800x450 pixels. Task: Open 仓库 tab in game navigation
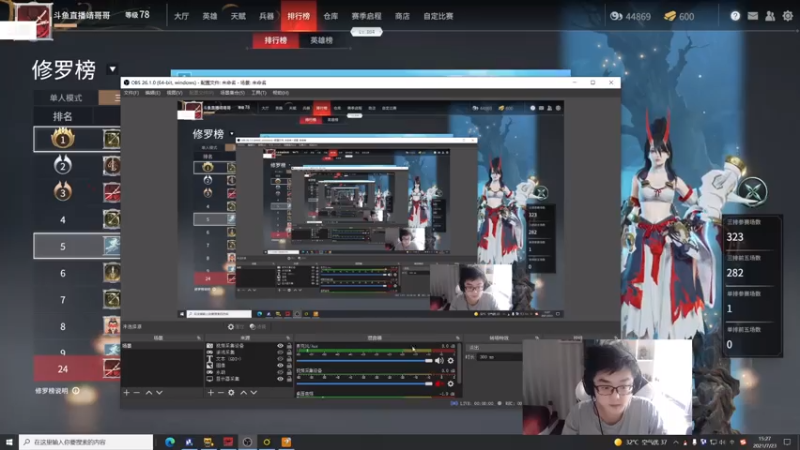point(331,16)
